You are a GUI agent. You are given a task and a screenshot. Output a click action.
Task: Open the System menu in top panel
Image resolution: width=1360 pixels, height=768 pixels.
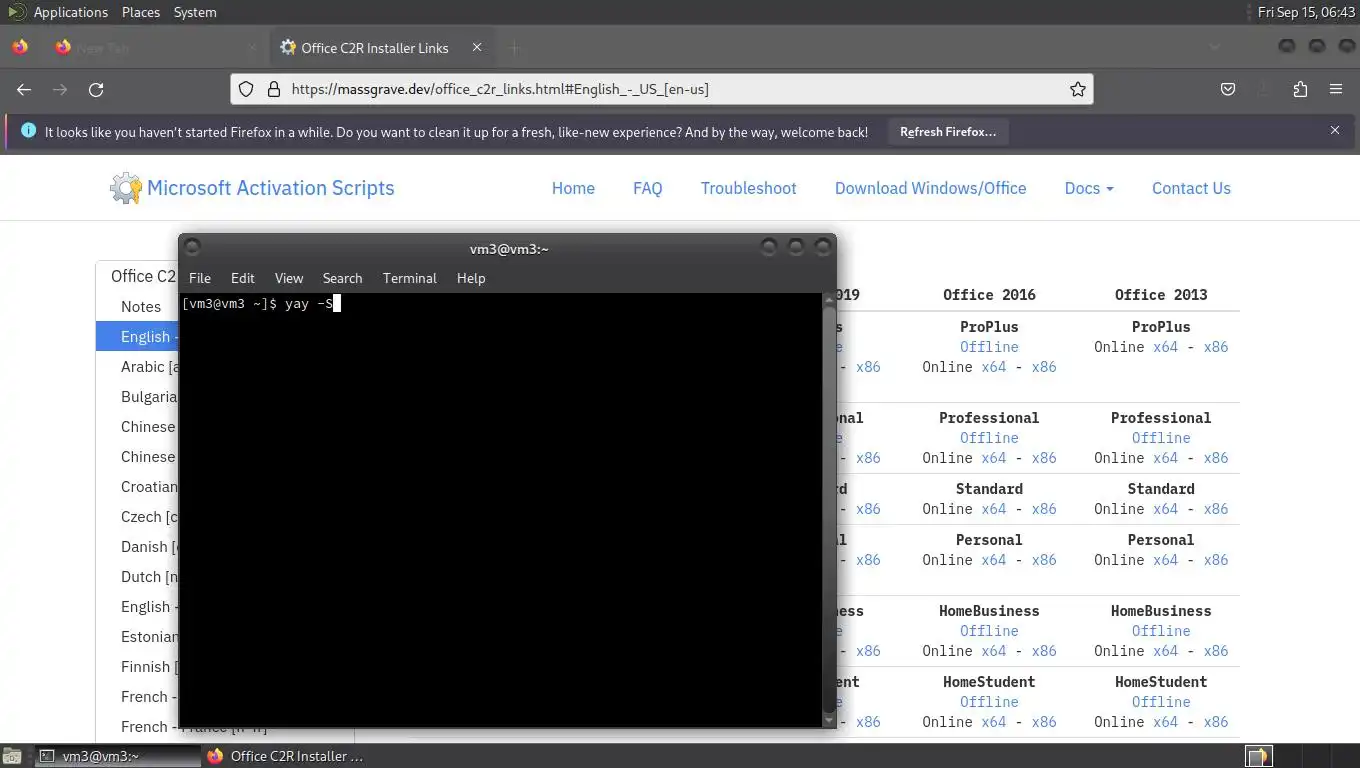[195, 12]
